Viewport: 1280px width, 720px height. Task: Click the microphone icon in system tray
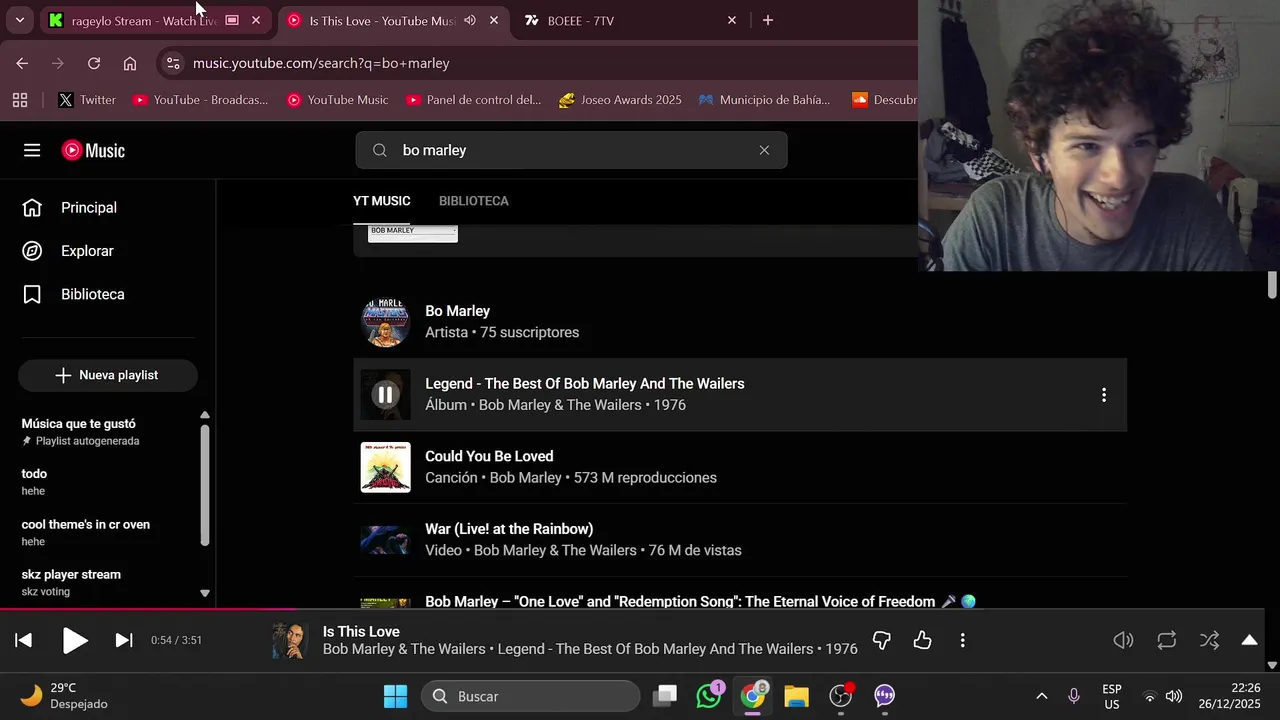[x=1073, y=696]
